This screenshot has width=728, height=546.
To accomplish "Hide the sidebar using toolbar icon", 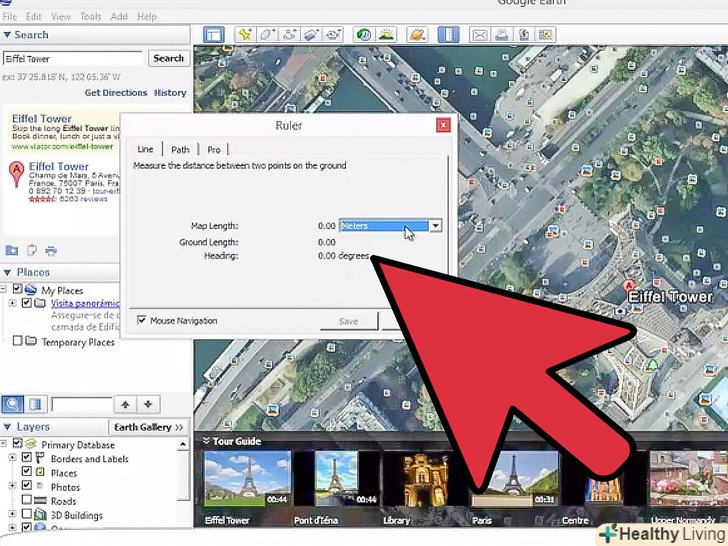I will (213, 35).
